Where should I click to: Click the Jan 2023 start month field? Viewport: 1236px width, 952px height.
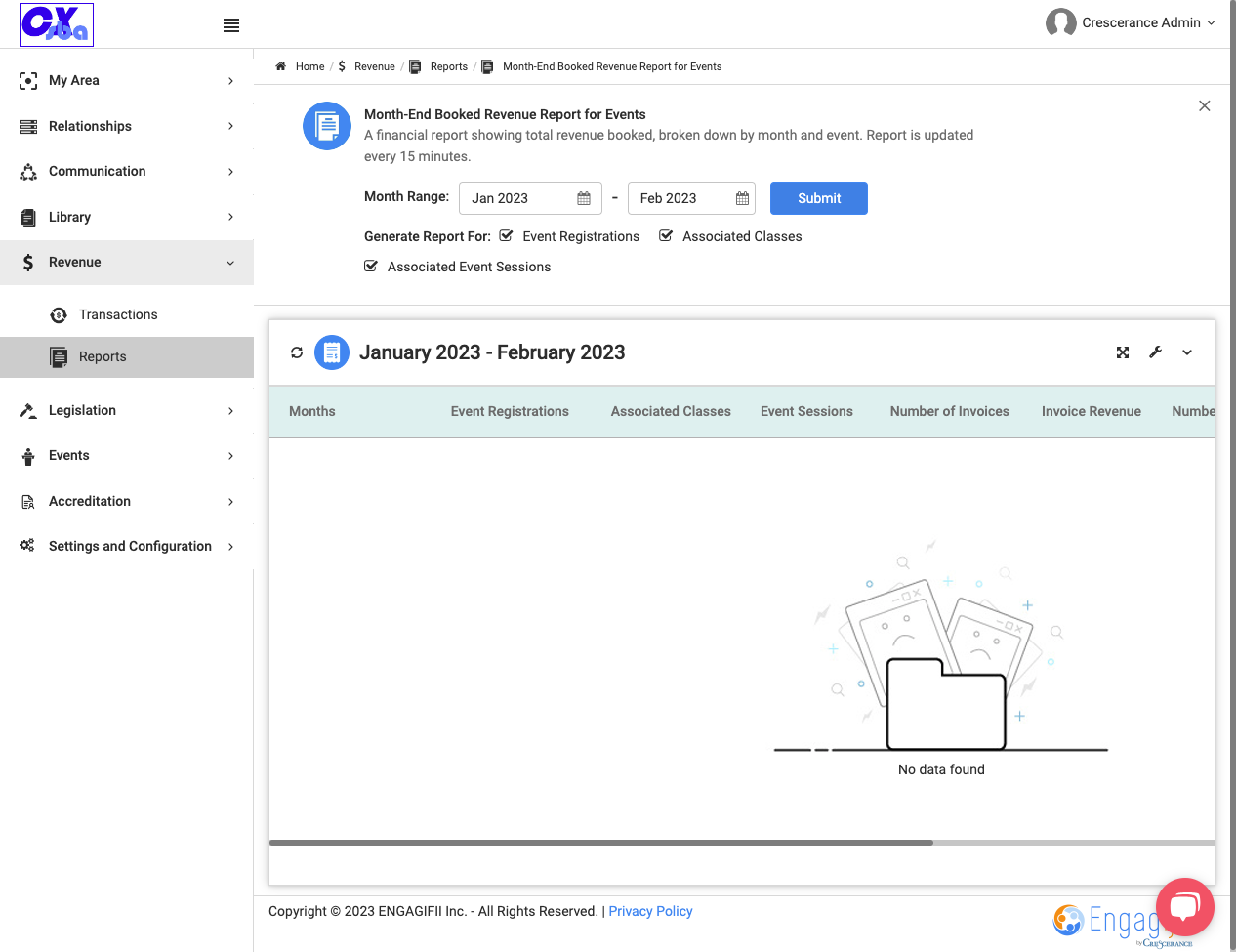point(530,198)
